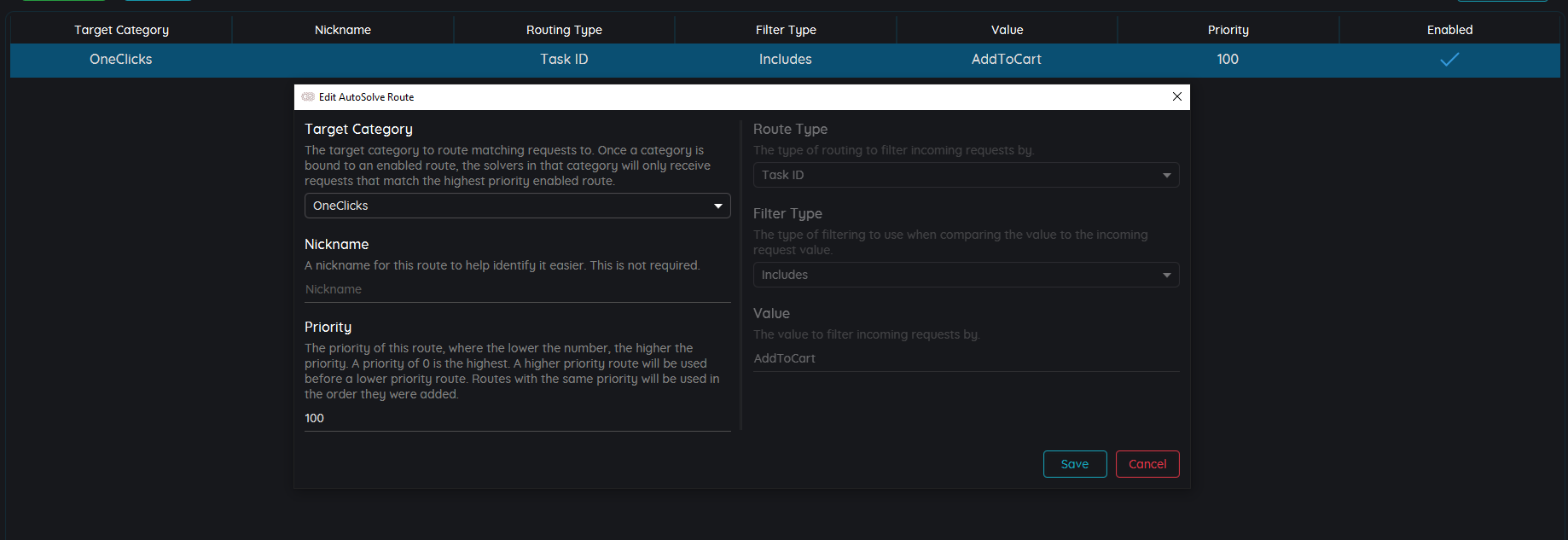The image size is (1568, 540).
Task: Click the Enabled column header
Action: point(1449,30)
